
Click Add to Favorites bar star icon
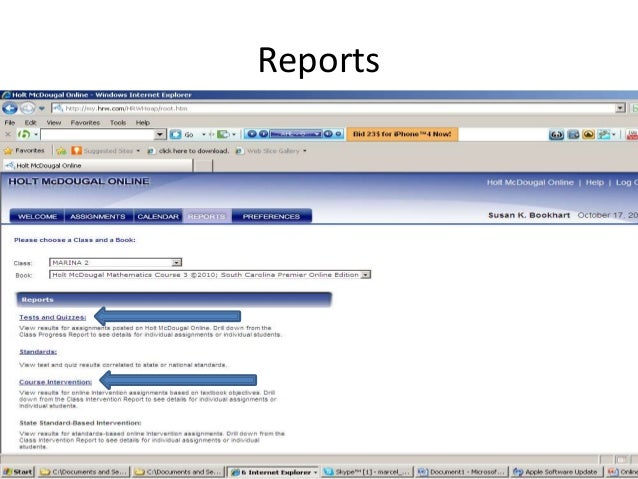click(x=61, y=151)
